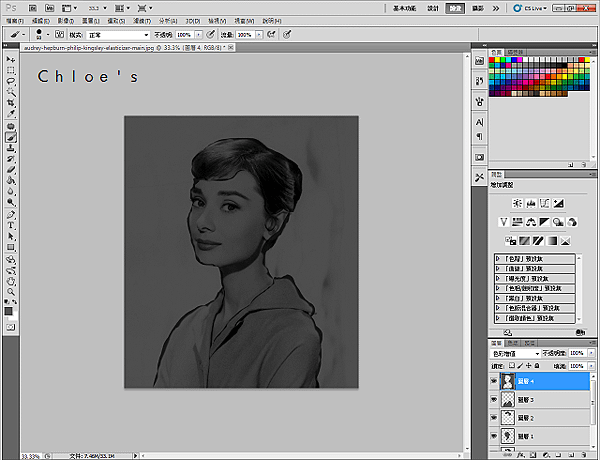Open layer style fx menu
Image resolution: width=600 pixels, height=460 pixels.
520,455
